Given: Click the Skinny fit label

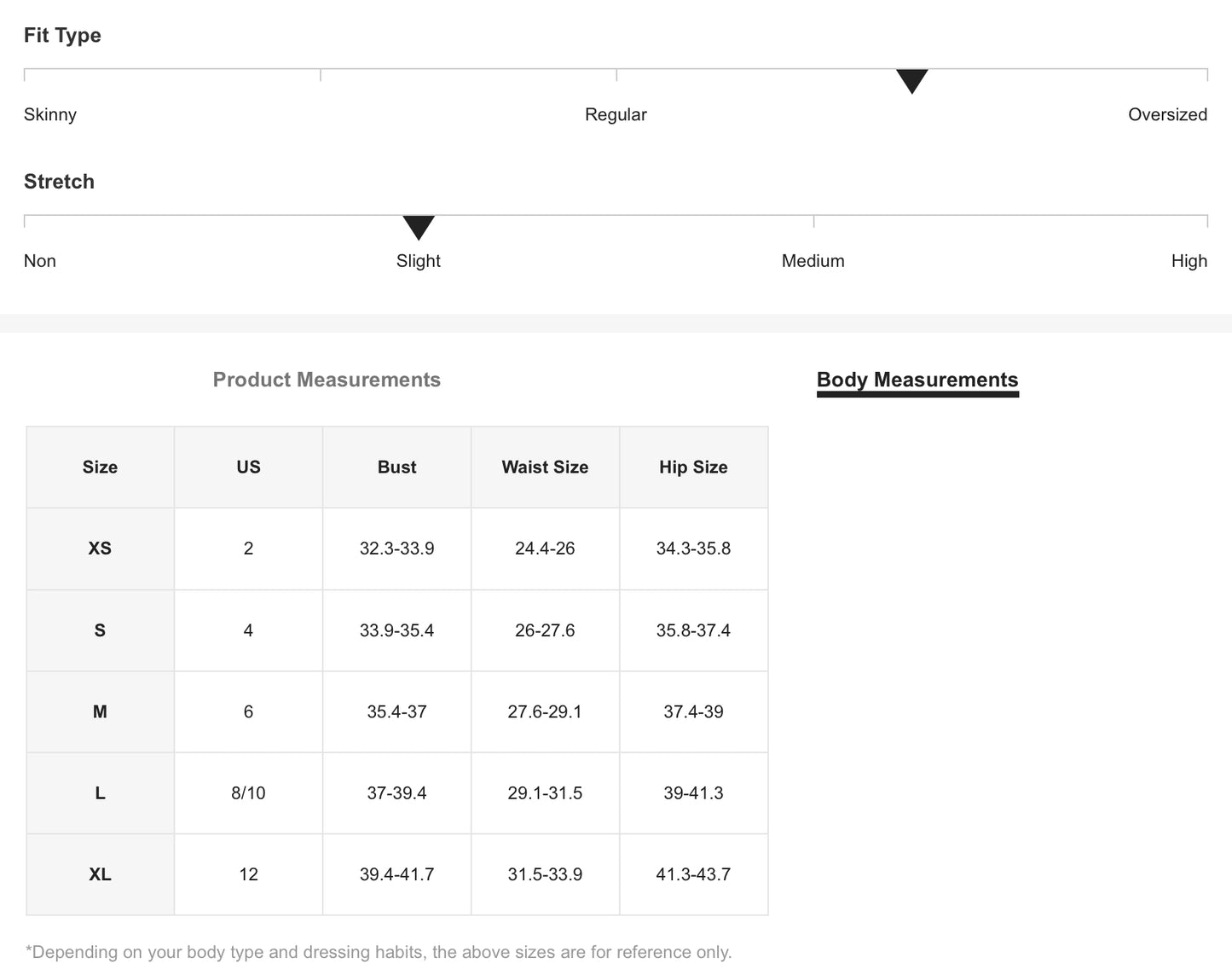Looking at the screenshot, I should click(x=50, y=114).
